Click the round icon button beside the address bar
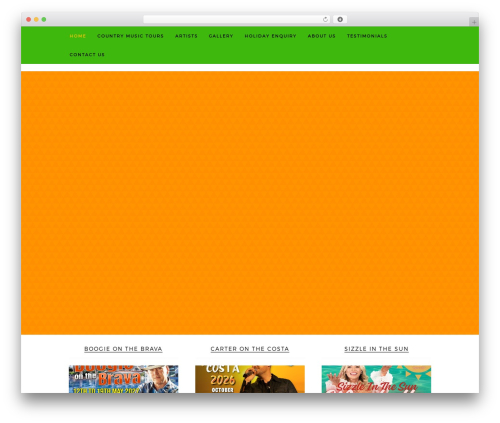 [x=340, y=20]
